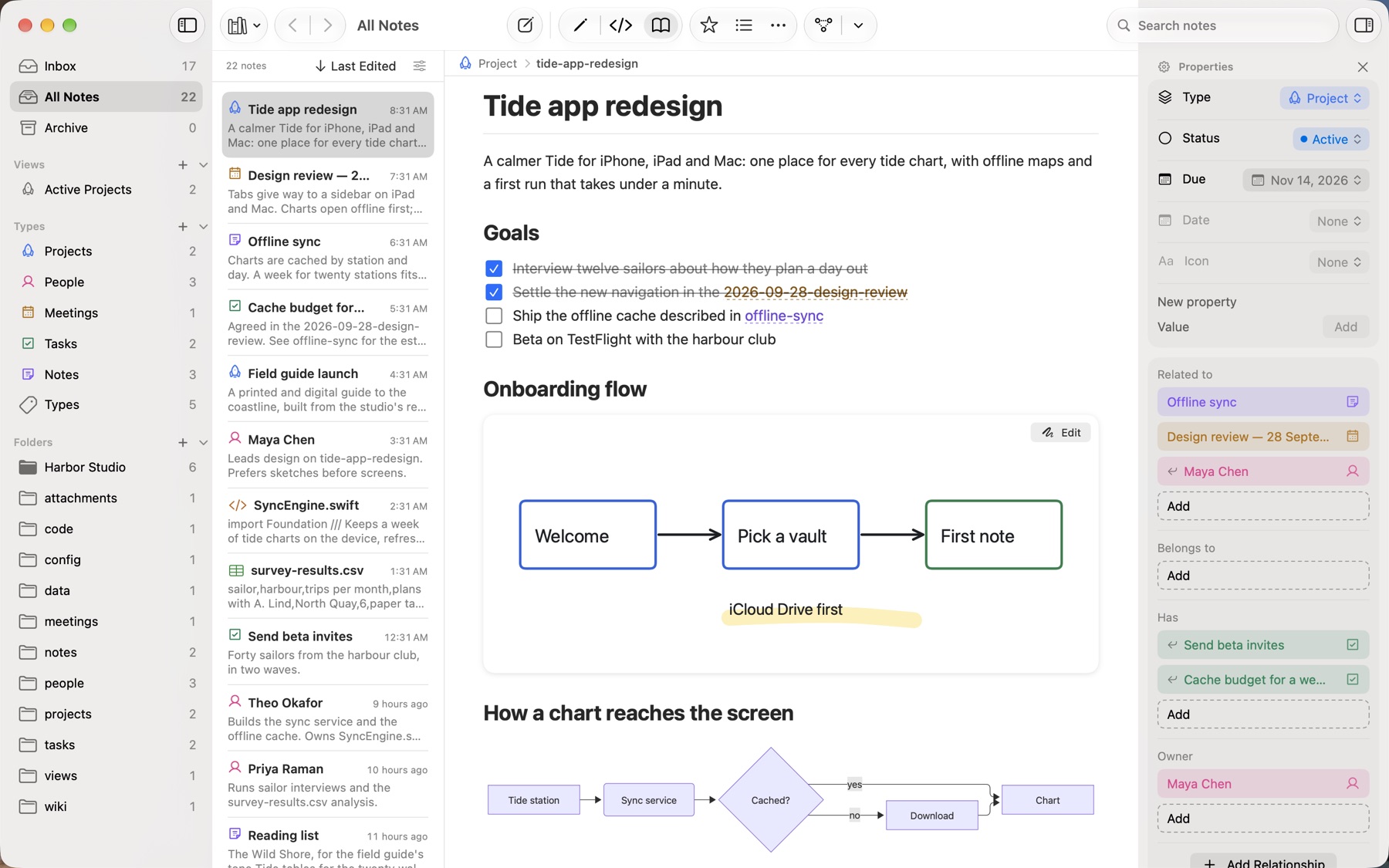
Task: Toggle the left sidebar panel icon
Action: tap(187, 25)
